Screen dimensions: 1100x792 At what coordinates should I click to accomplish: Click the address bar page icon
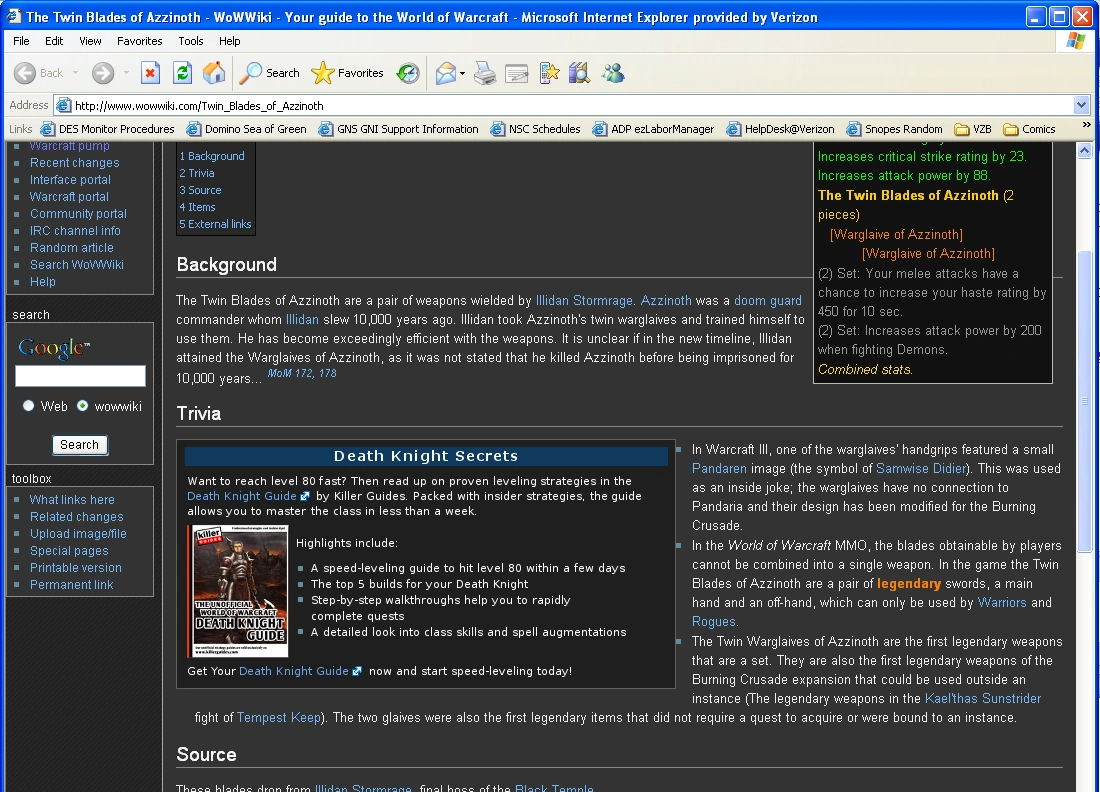coord(63,106)
